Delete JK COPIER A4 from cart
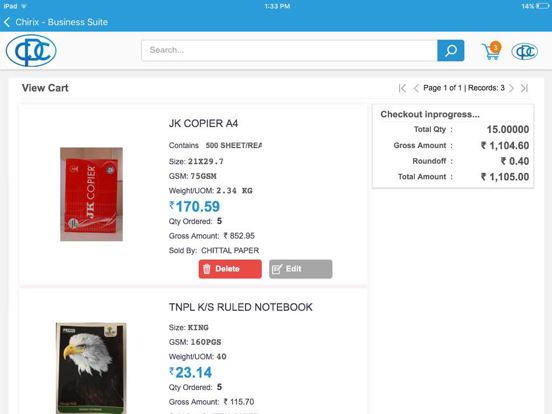552x414 pixels. (x=230, y=269)
